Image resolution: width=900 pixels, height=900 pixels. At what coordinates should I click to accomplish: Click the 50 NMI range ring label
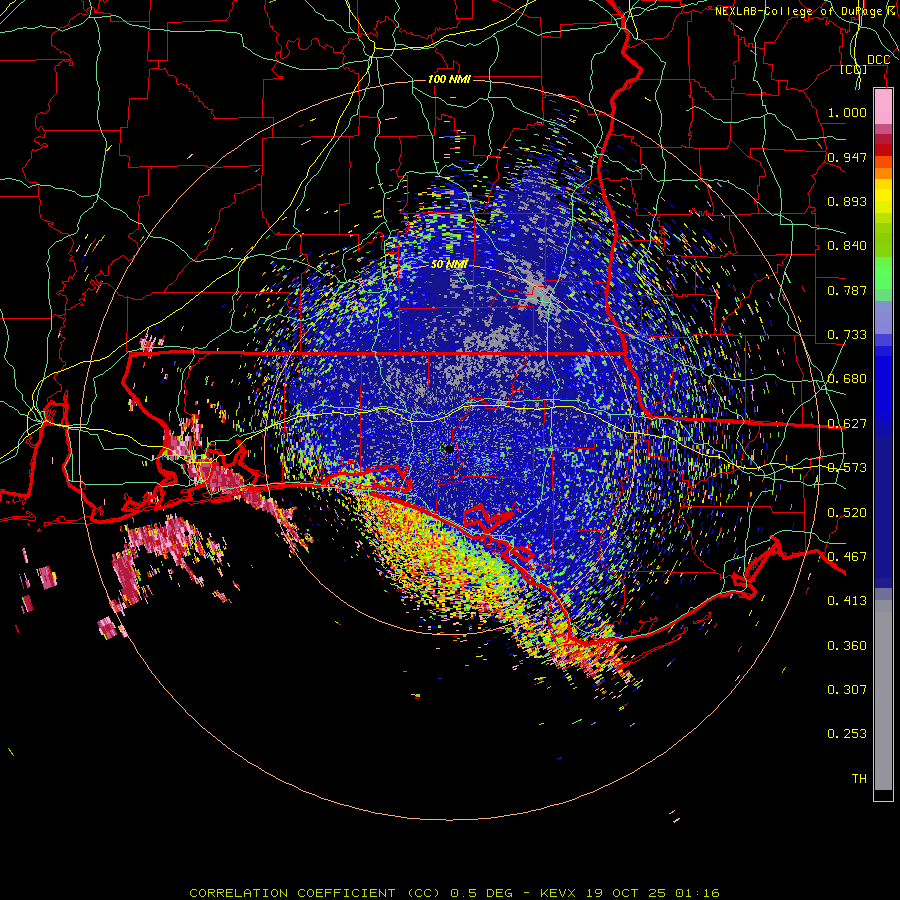coord(449,264)
